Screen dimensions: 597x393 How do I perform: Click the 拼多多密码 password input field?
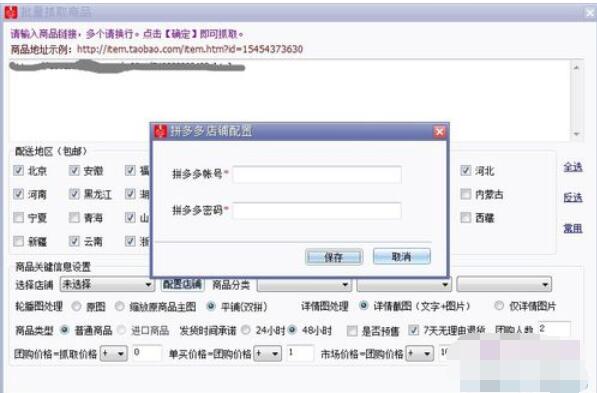click(x=317, y=211)
